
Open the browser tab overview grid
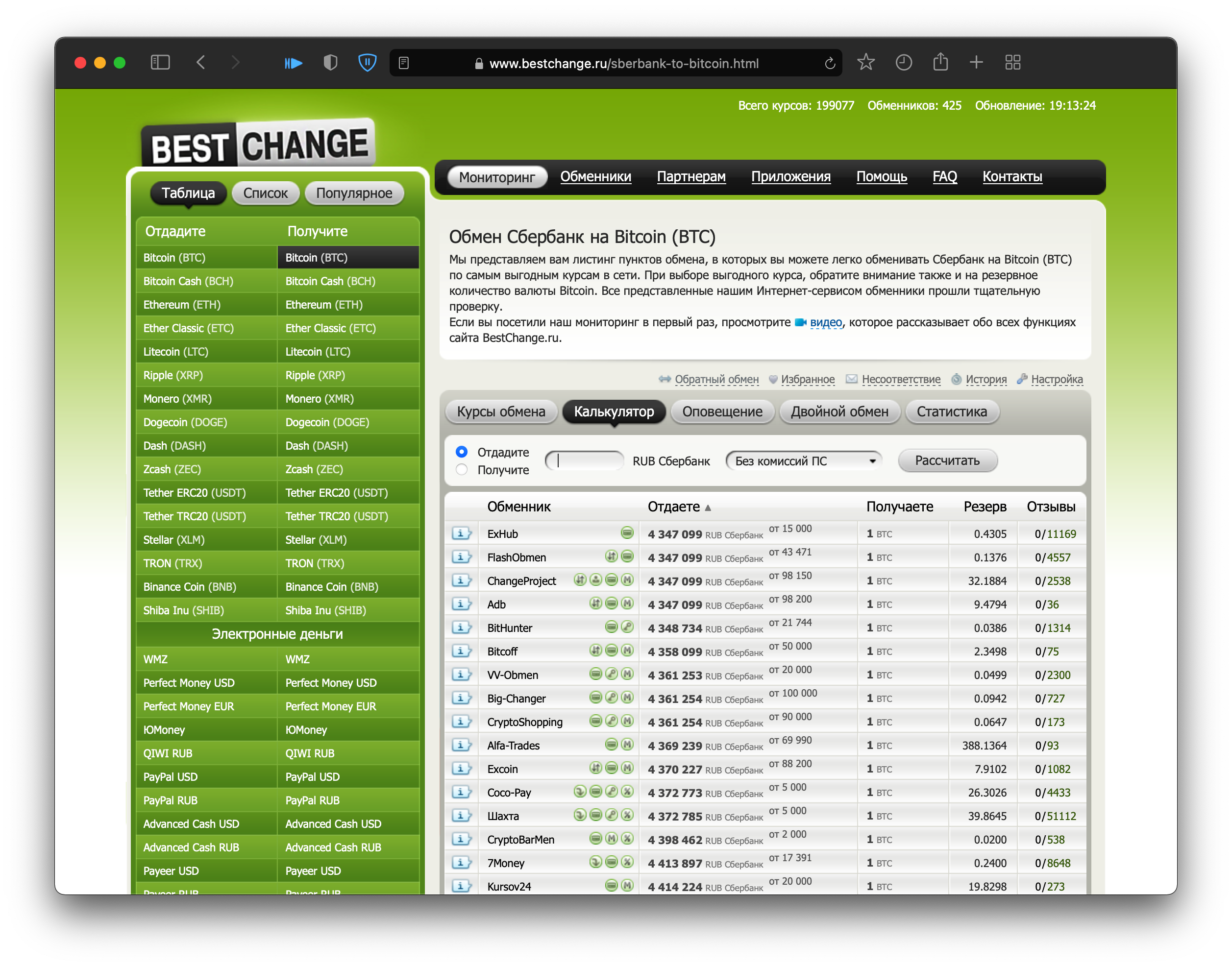click(1013, 63)
